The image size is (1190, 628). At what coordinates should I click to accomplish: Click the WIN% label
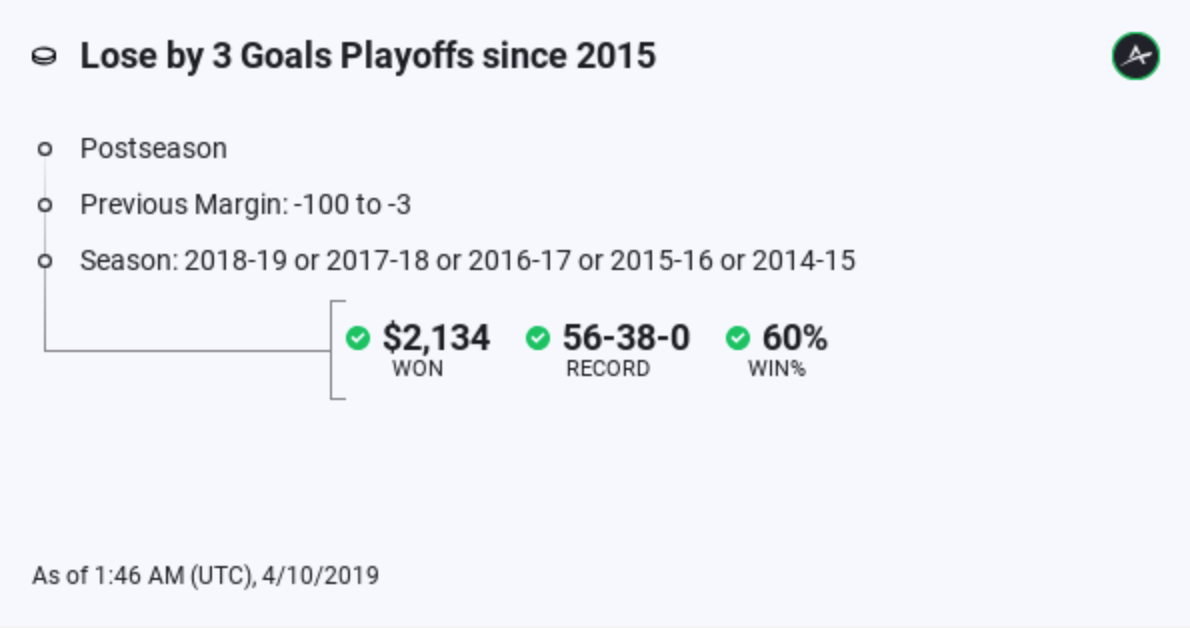pos(776,369)
